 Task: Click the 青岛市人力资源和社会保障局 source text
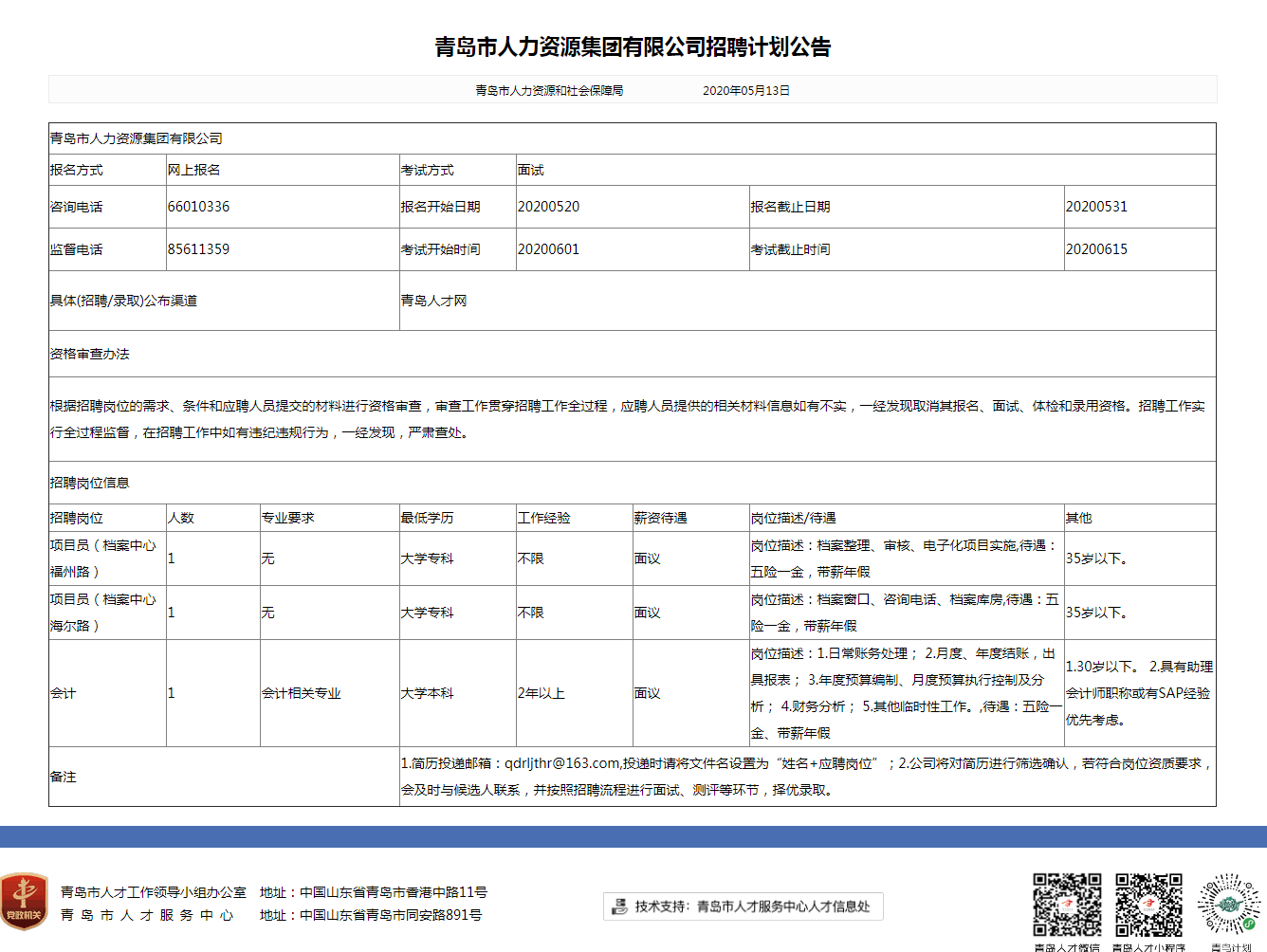click(x=549, y=90)
